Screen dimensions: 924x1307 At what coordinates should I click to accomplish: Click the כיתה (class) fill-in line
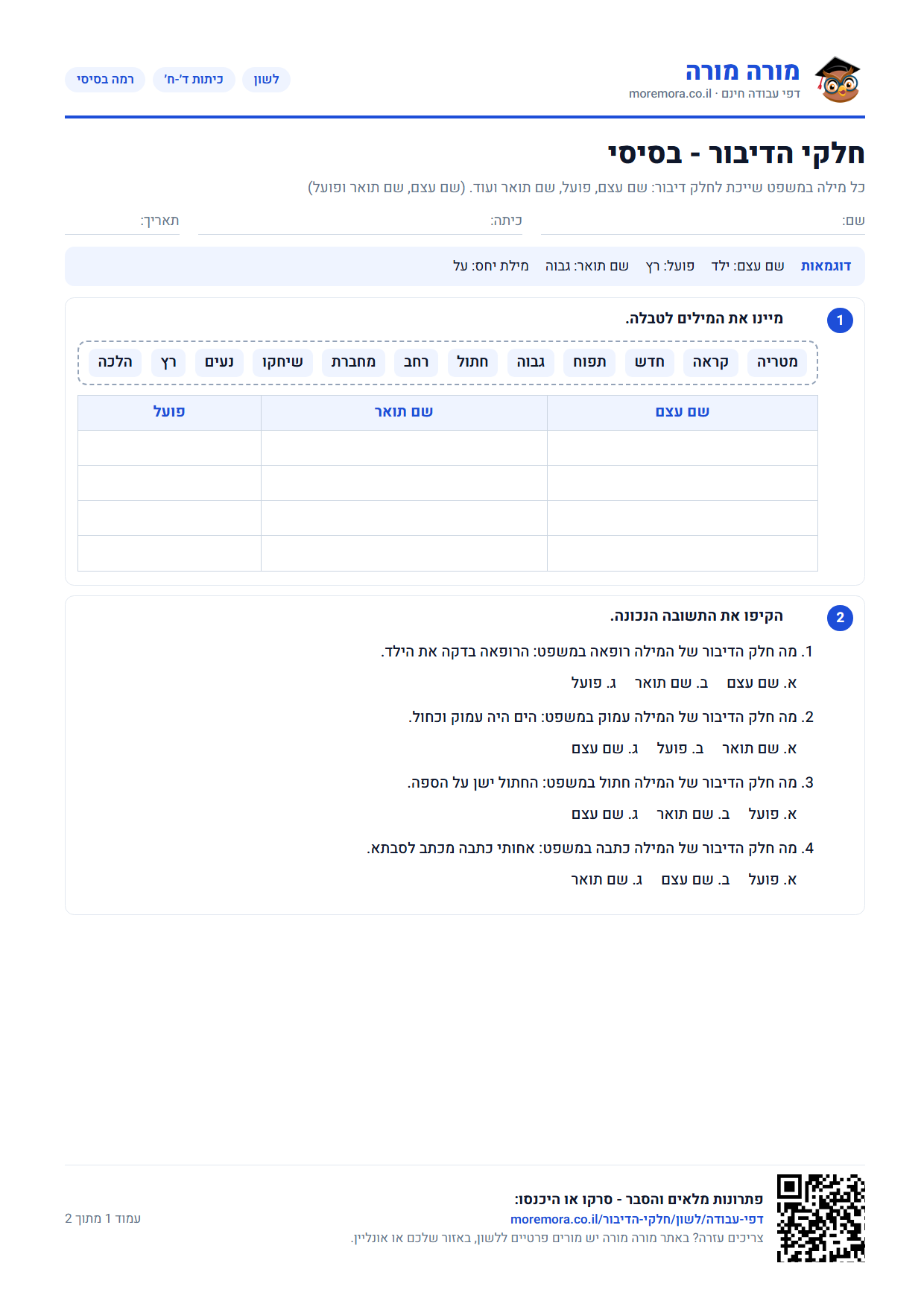[360, 221]
